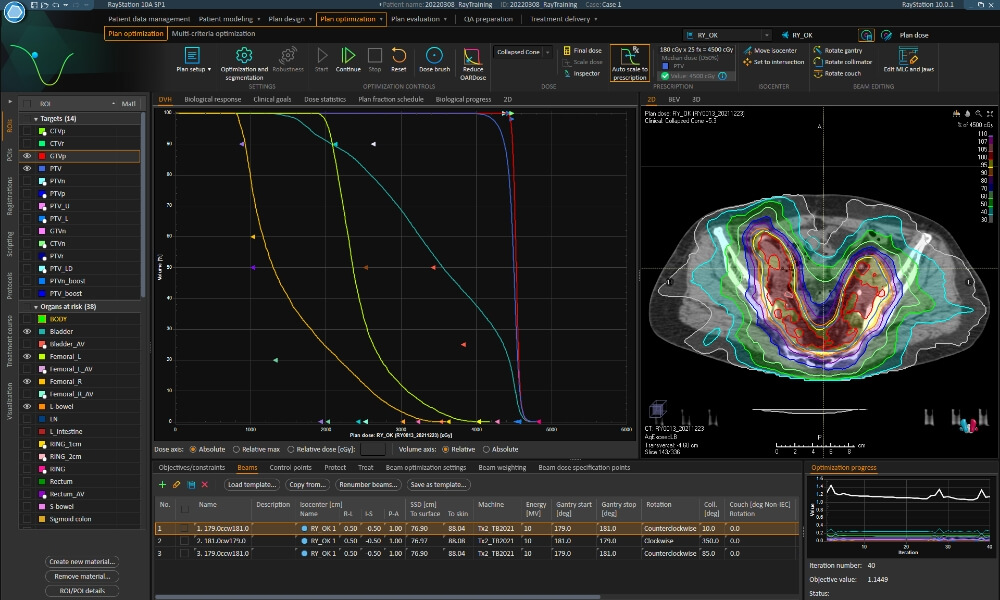This screenshot has height=600, width=1000.
Task: Hide the GTVp ROI eye
Action: pos(27,156)
